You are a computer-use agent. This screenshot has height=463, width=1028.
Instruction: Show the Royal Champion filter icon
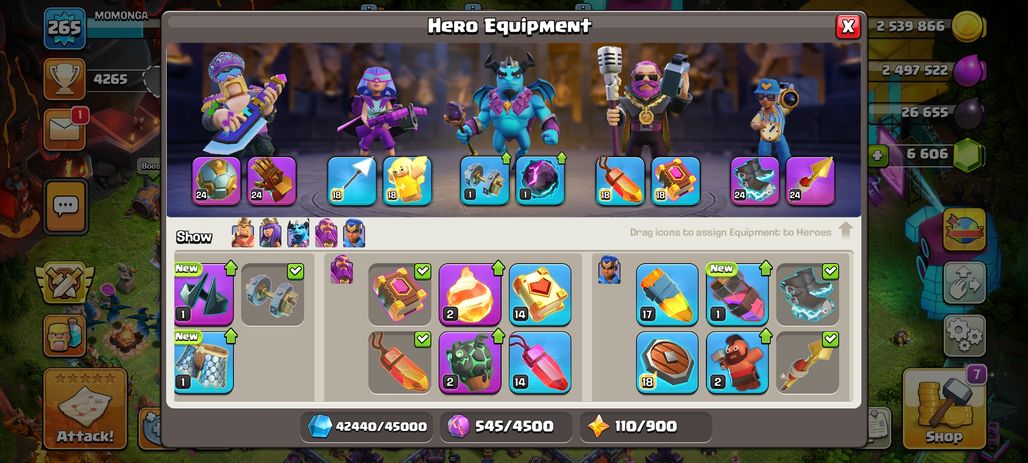354,233
